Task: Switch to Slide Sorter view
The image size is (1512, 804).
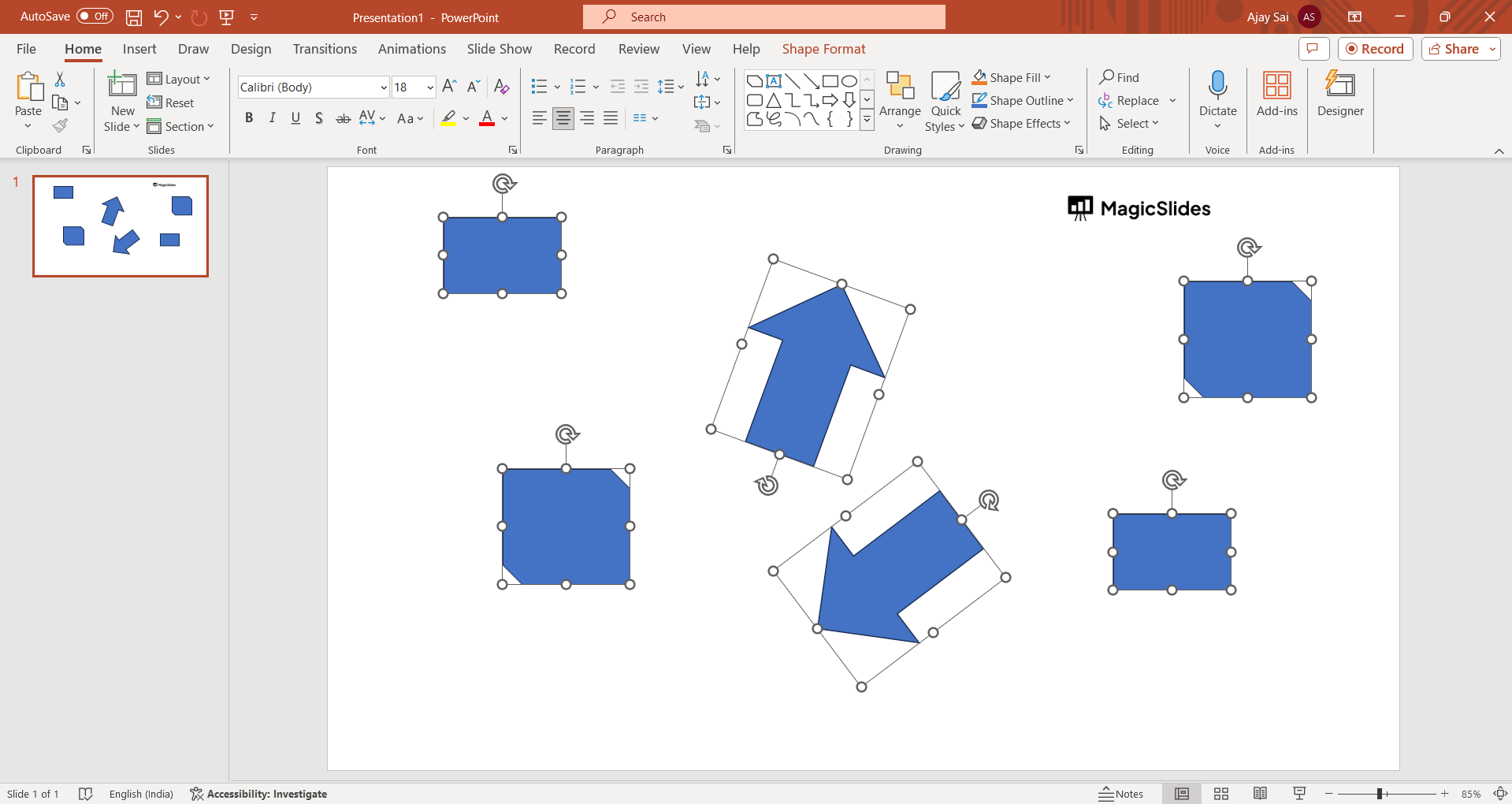Action: 1221,794
